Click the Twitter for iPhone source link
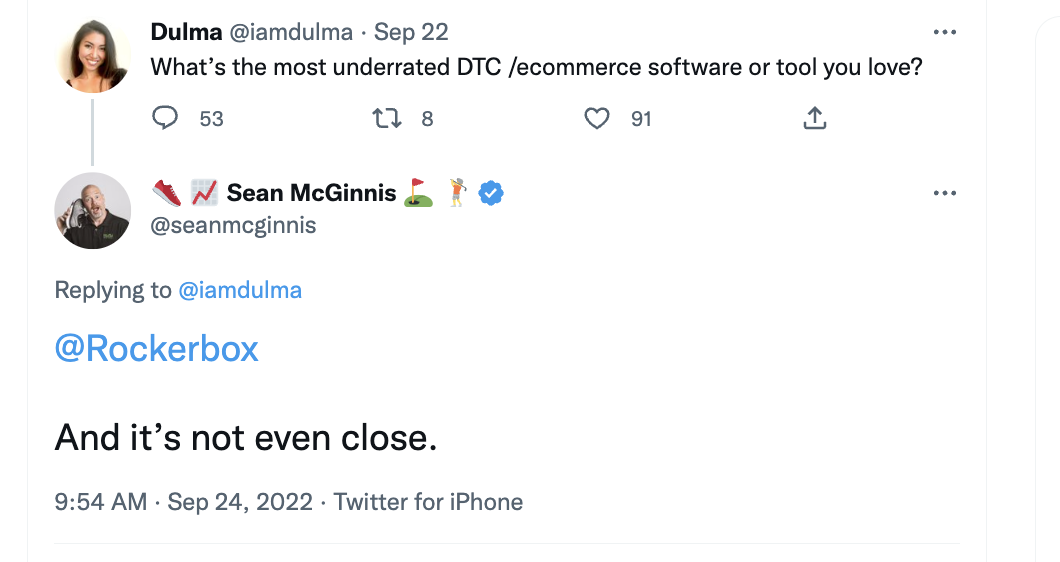 428,501
